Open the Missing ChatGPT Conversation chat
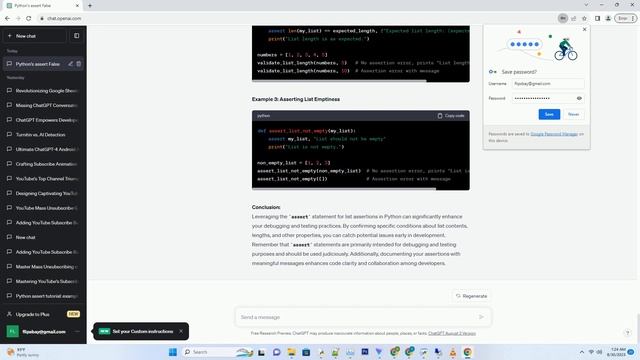This screenshot has height=360, width=640. 43,105
